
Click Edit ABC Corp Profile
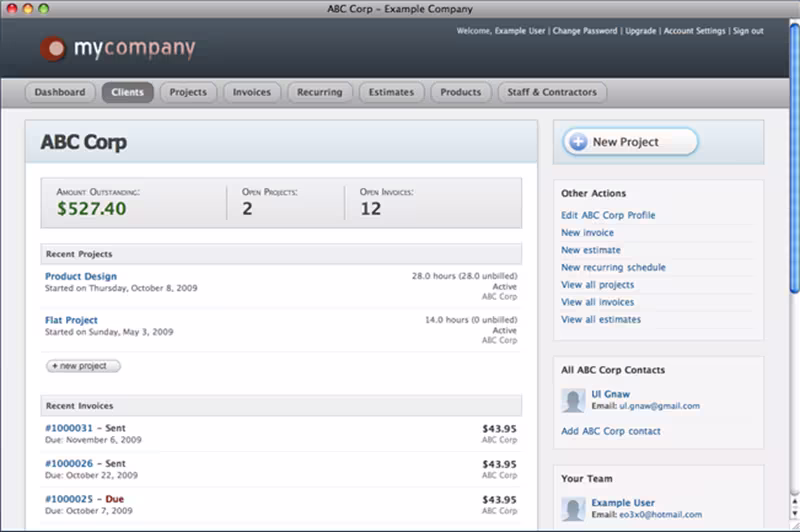(608, 215)
